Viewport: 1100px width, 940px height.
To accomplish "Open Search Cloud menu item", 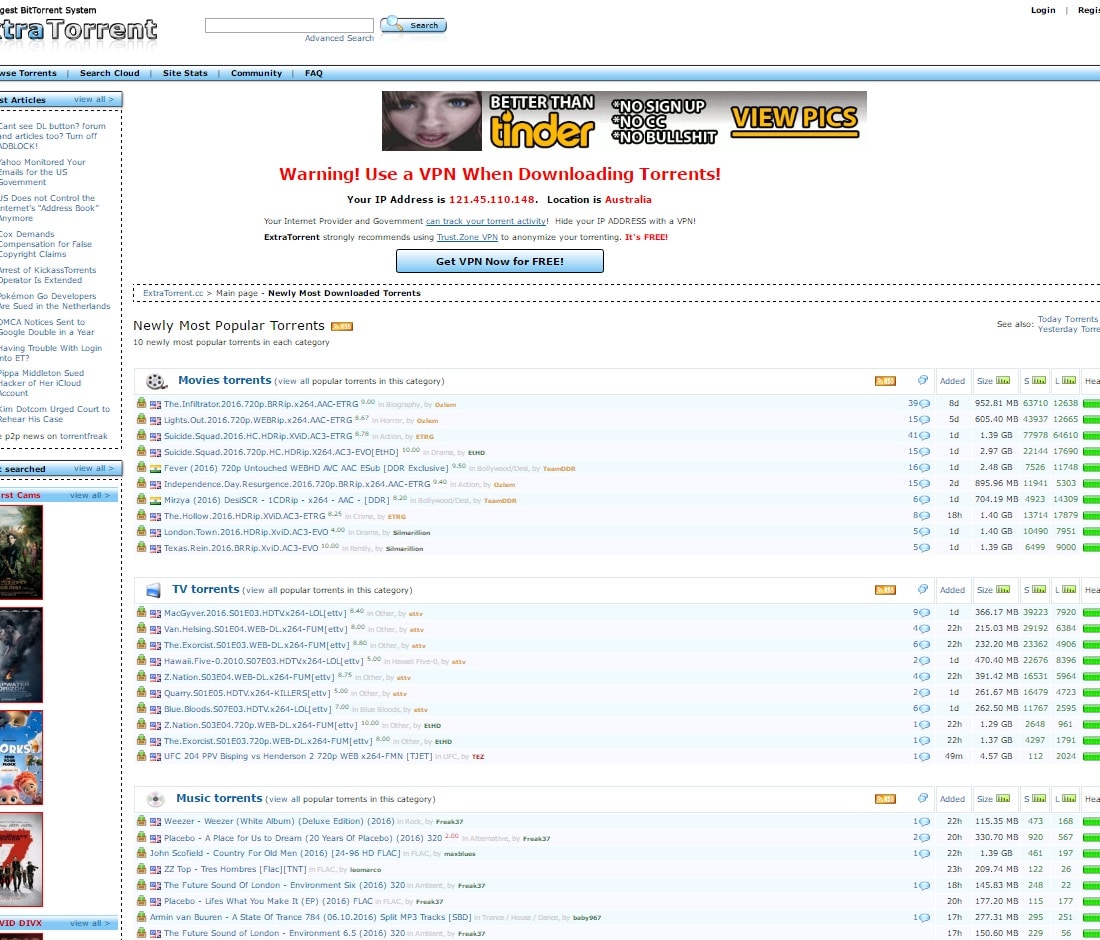I will [109, 73].
